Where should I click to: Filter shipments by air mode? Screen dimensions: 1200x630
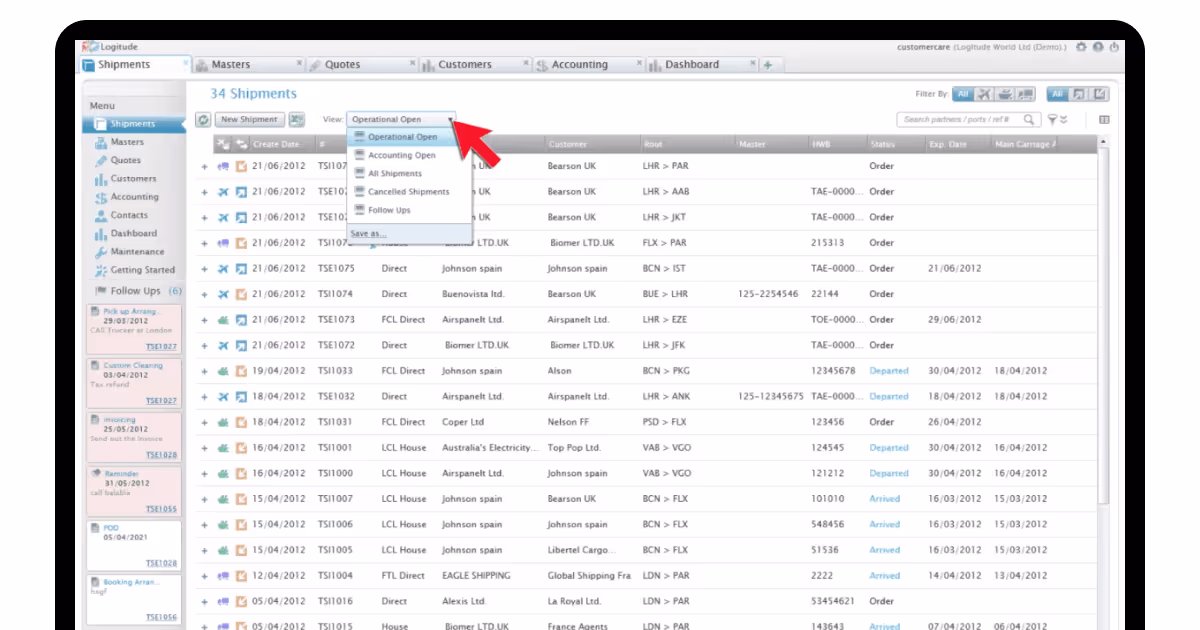[x=984, y=94]
